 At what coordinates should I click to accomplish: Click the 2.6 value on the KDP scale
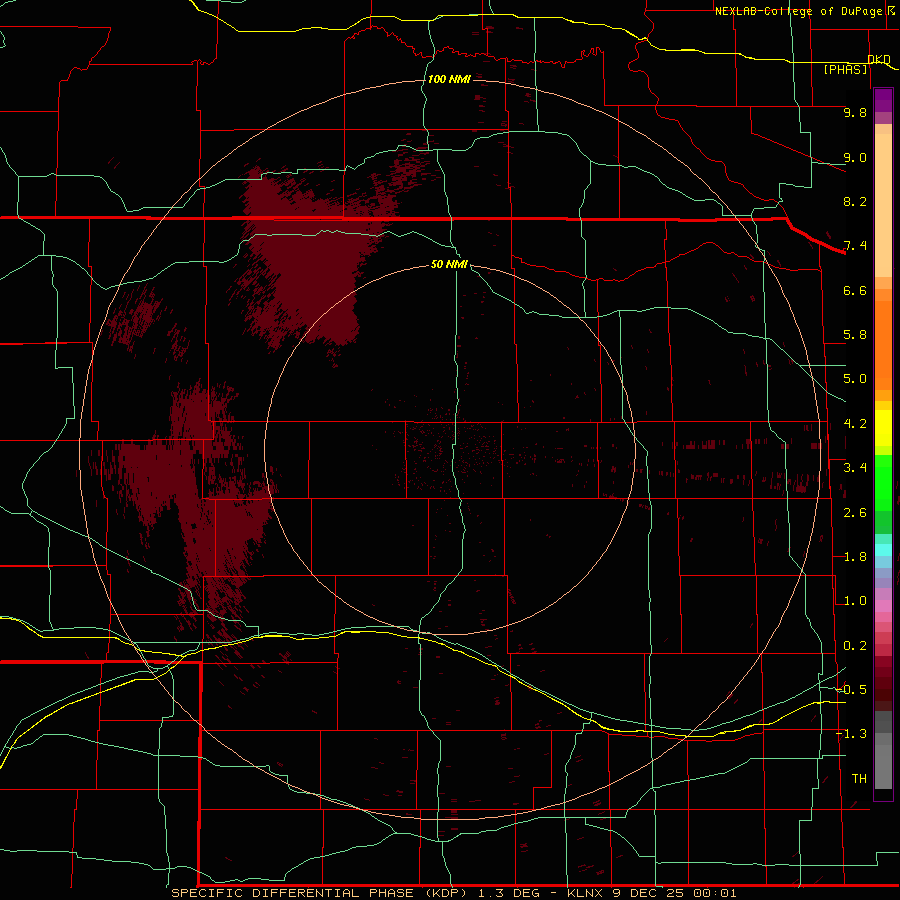pos(855,513)
